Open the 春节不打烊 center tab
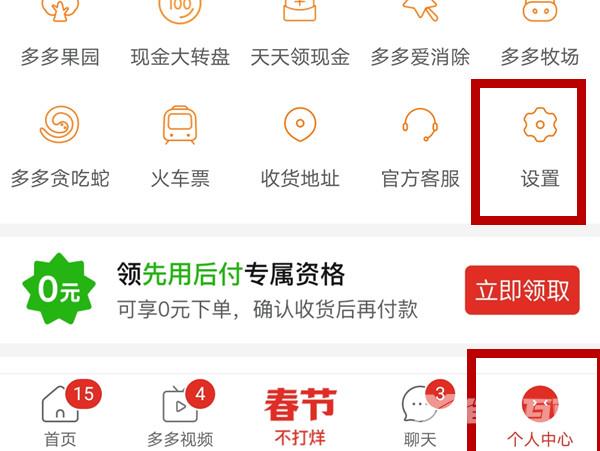Screen dimensions: 600x451 click(300, 416)
